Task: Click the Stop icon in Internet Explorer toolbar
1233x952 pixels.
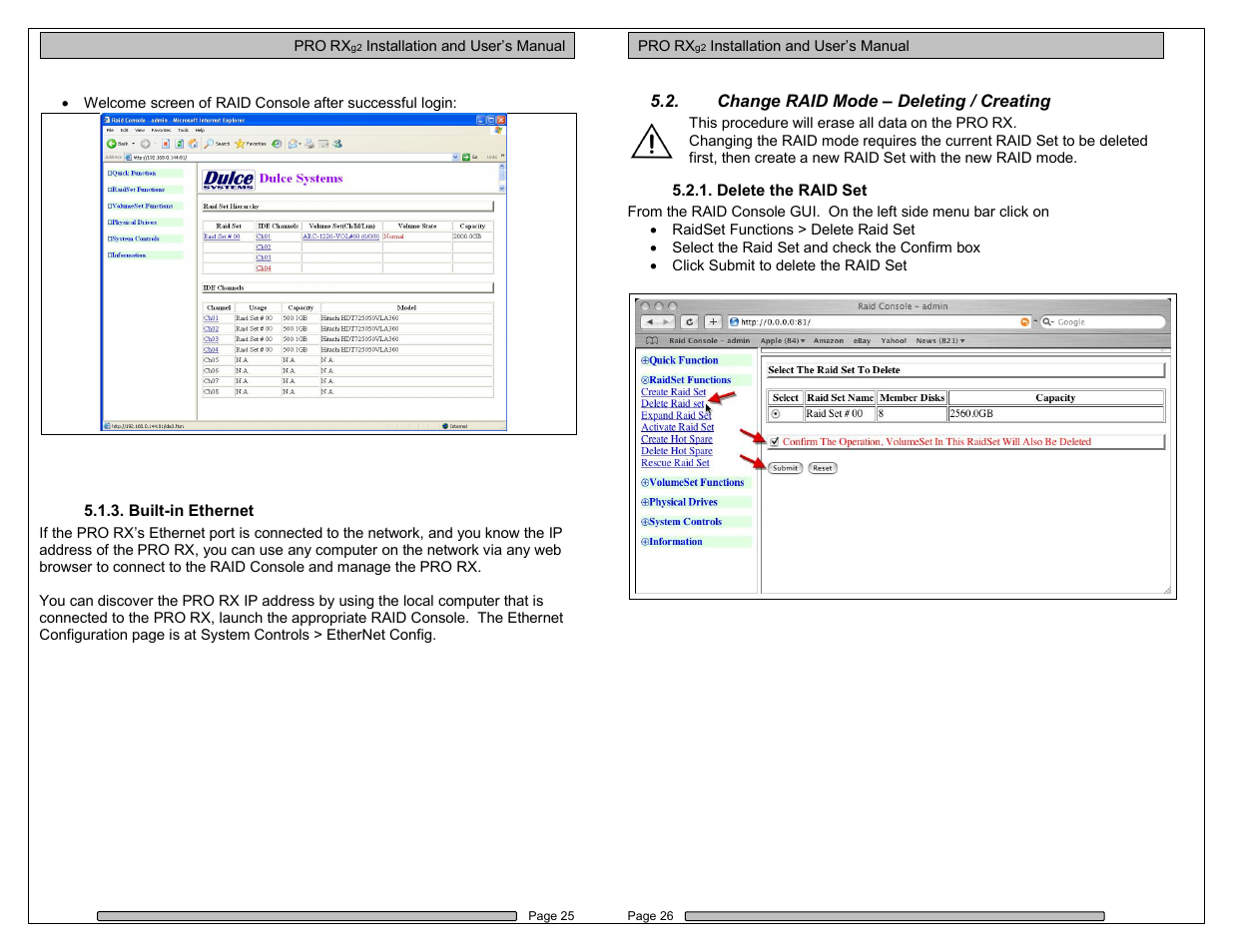Action: click(x=166, y=144)
